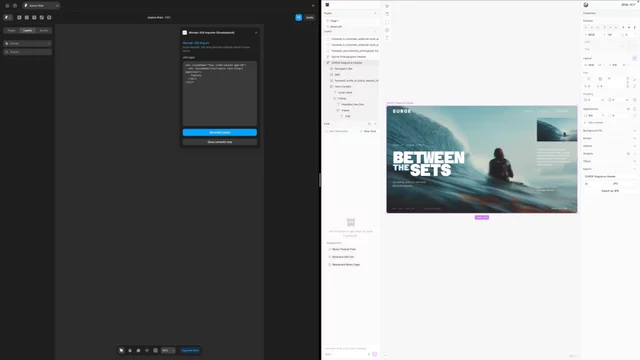Click the Framer project browser tab
This screenshot has height=360, width=640.
(x=41, y=6)
